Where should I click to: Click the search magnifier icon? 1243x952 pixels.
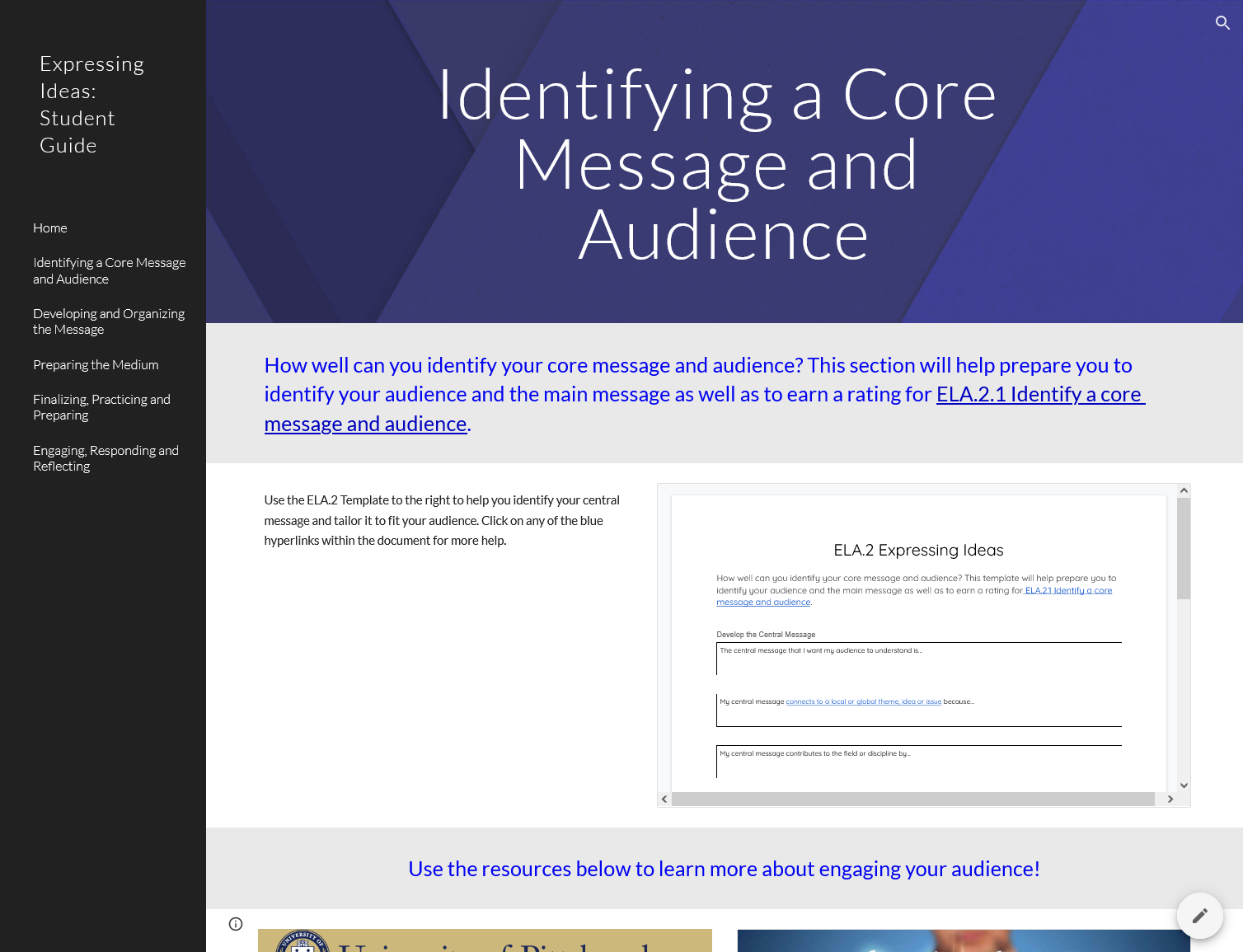[1222, 23]
